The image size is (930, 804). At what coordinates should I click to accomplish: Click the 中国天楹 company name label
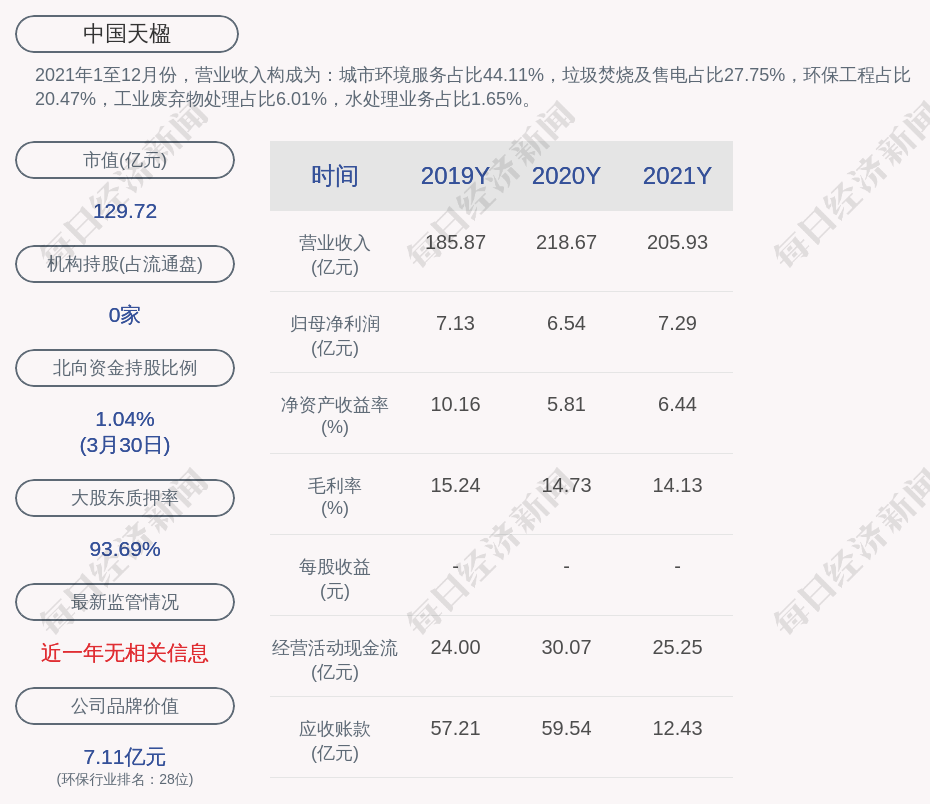point(127,34)
